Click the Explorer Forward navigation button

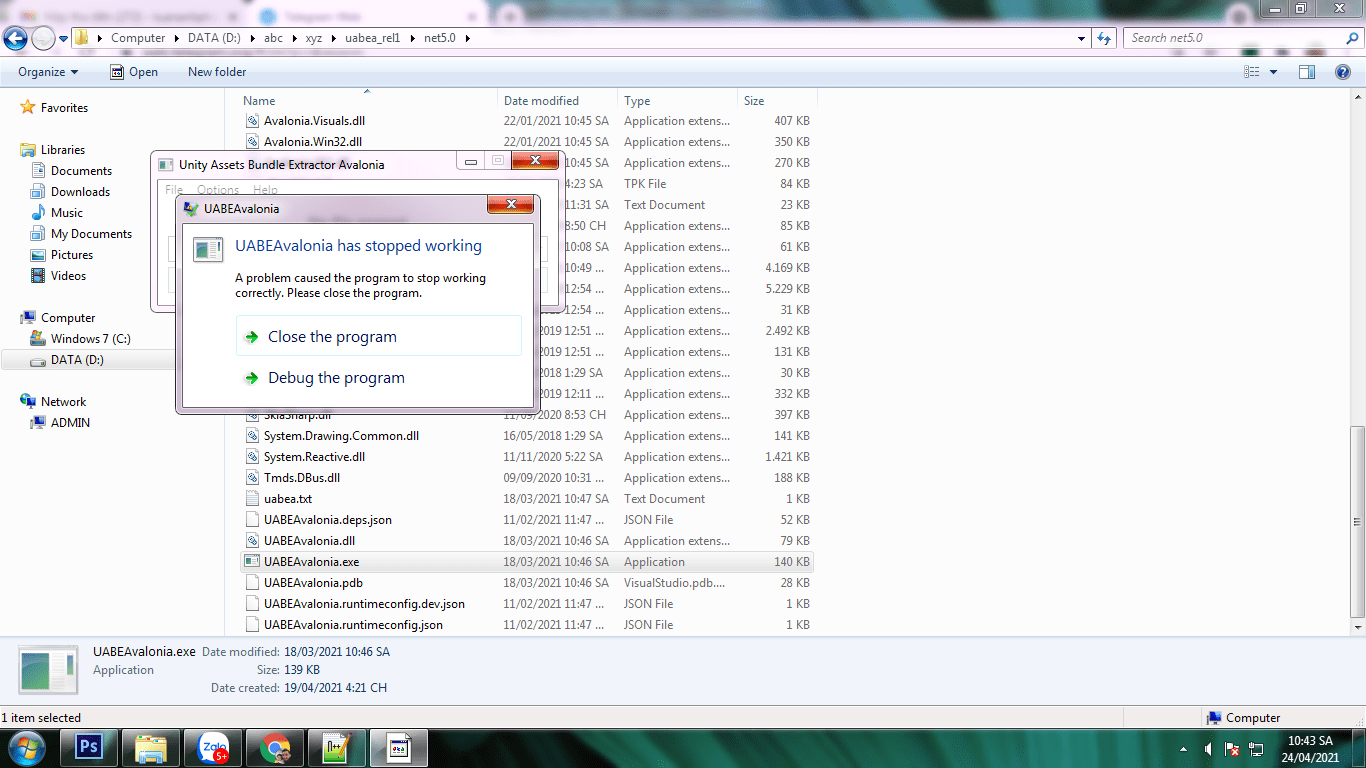tap(43, 38)
